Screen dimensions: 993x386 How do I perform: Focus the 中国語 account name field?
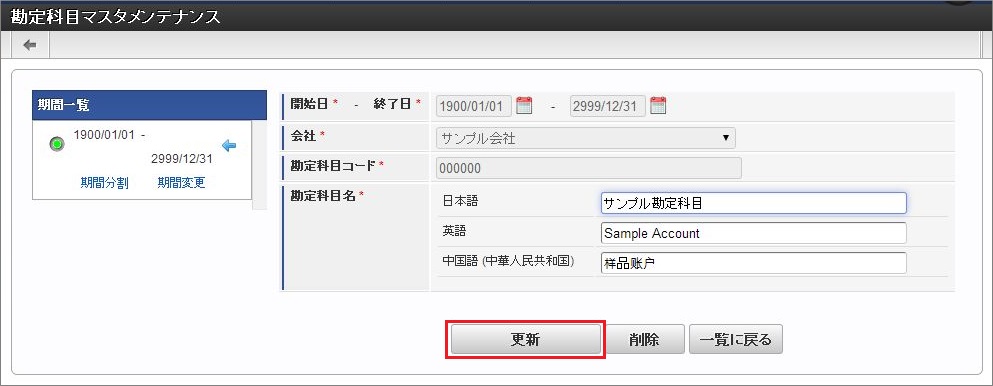(x=754, y=263)
